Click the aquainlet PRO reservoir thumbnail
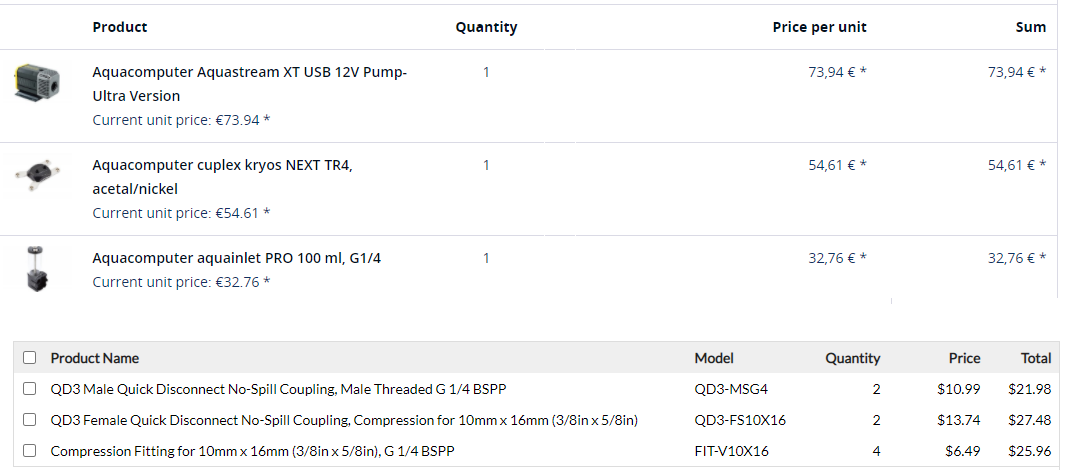The width and height of the screenshot is (1066, 470). coord(38,267)
